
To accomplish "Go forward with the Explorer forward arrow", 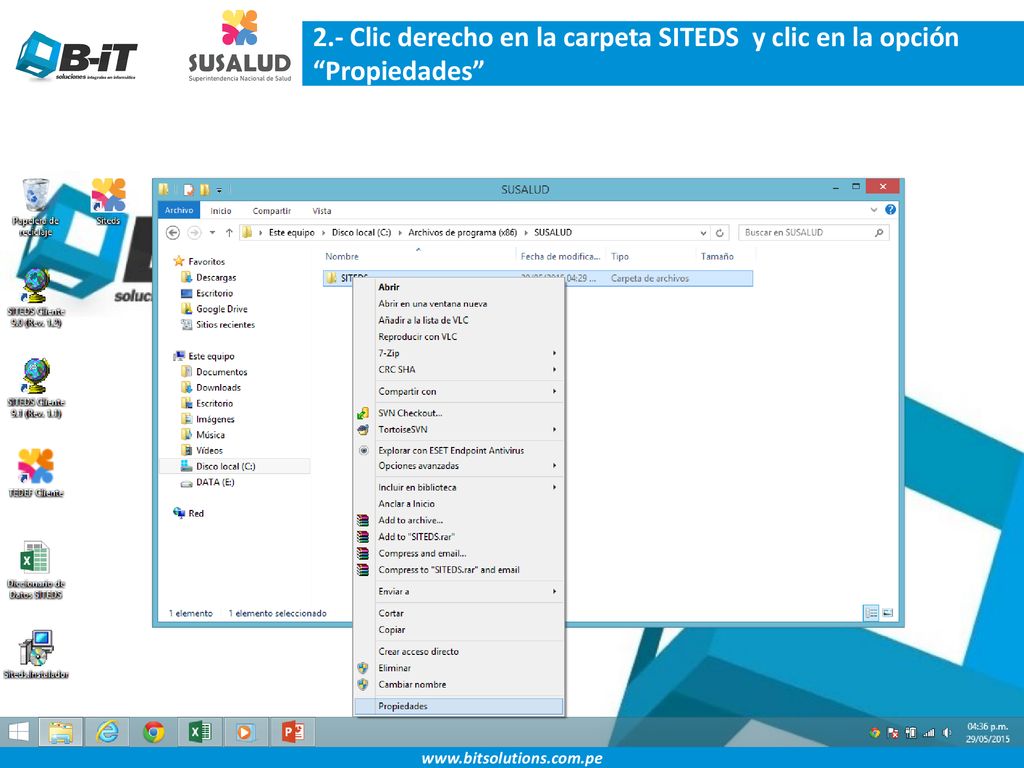I will coord(194,232).
